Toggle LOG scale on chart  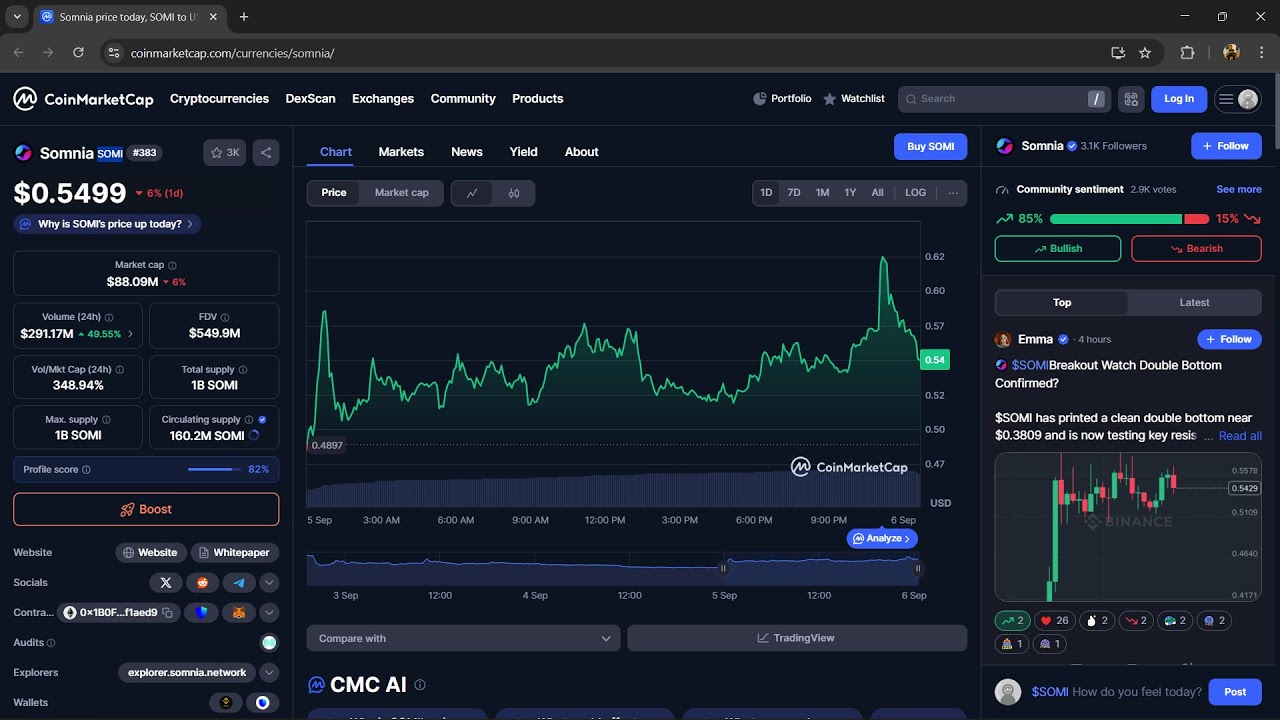pyautogui.click(x=916, y=193)
